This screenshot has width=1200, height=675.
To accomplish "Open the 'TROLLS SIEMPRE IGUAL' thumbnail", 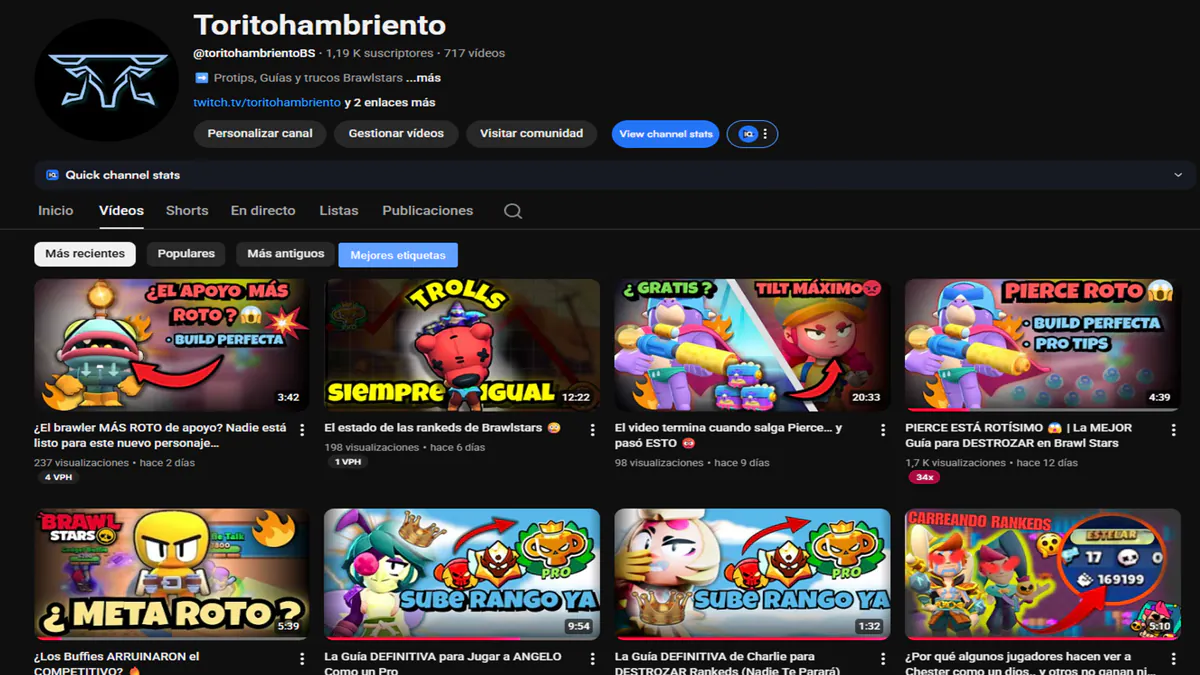I will pyautogui.click(x=462, y=345).
